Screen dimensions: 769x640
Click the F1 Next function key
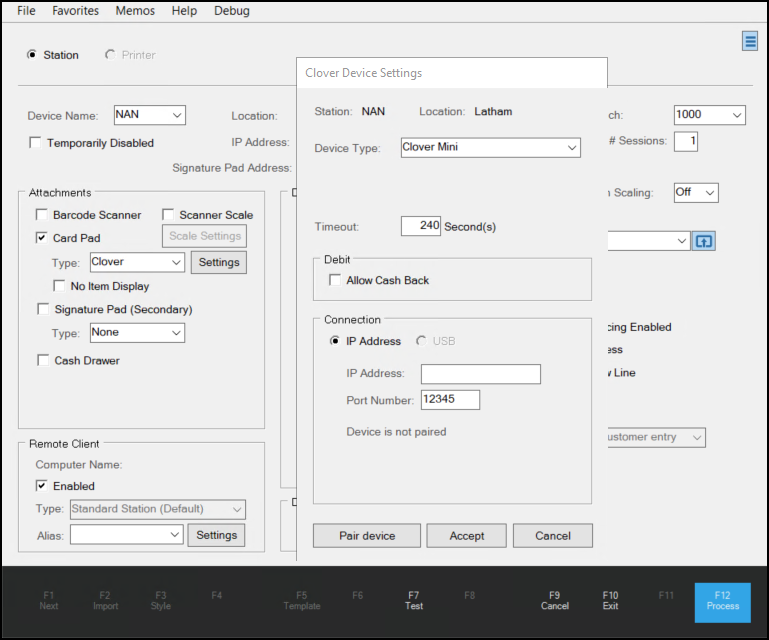click(x=49, y=601)
